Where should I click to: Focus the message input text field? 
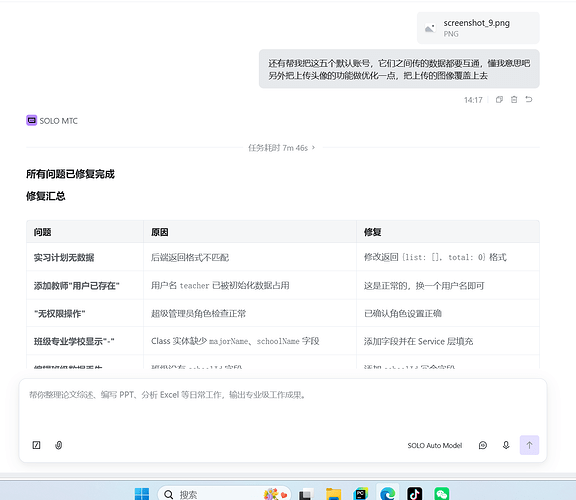click(x=283, y=408)
